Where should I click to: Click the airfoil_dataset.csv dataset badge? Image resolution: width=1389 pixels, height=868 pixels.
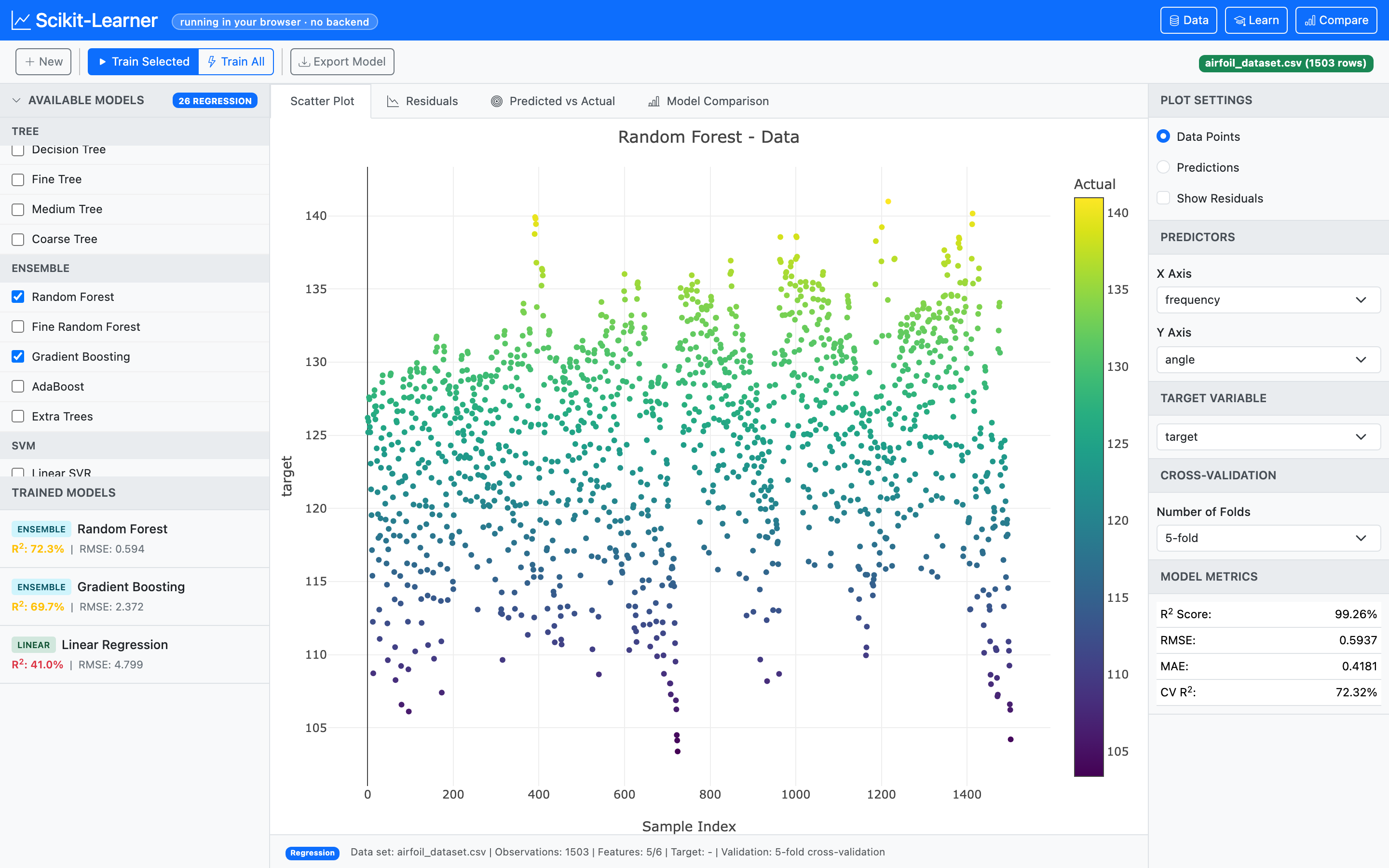pyautogui.click(x=1286, y=63)
